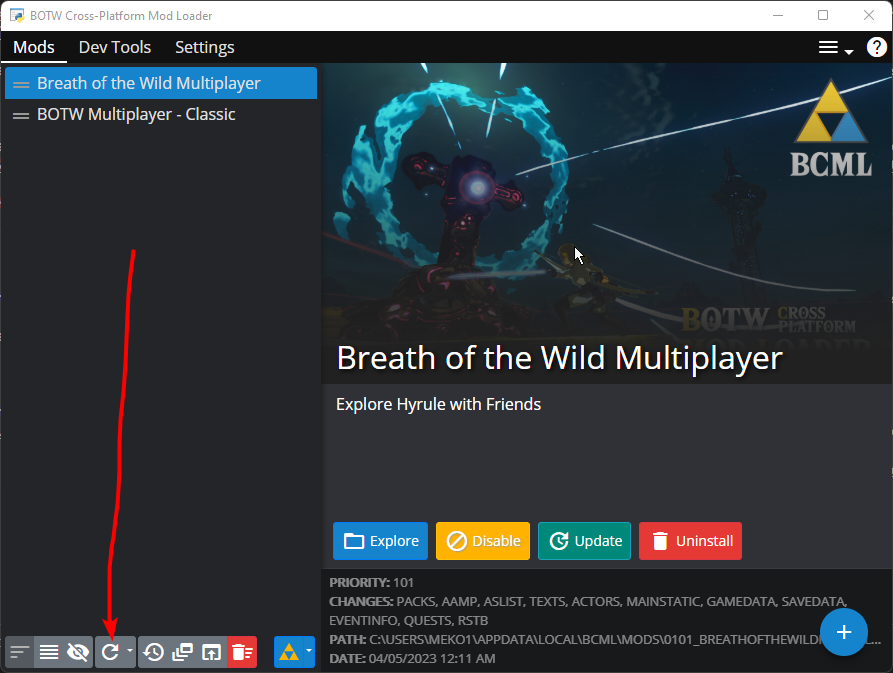Close the BOTW Cross-Platform Mod Loader window

pos(869,15)
